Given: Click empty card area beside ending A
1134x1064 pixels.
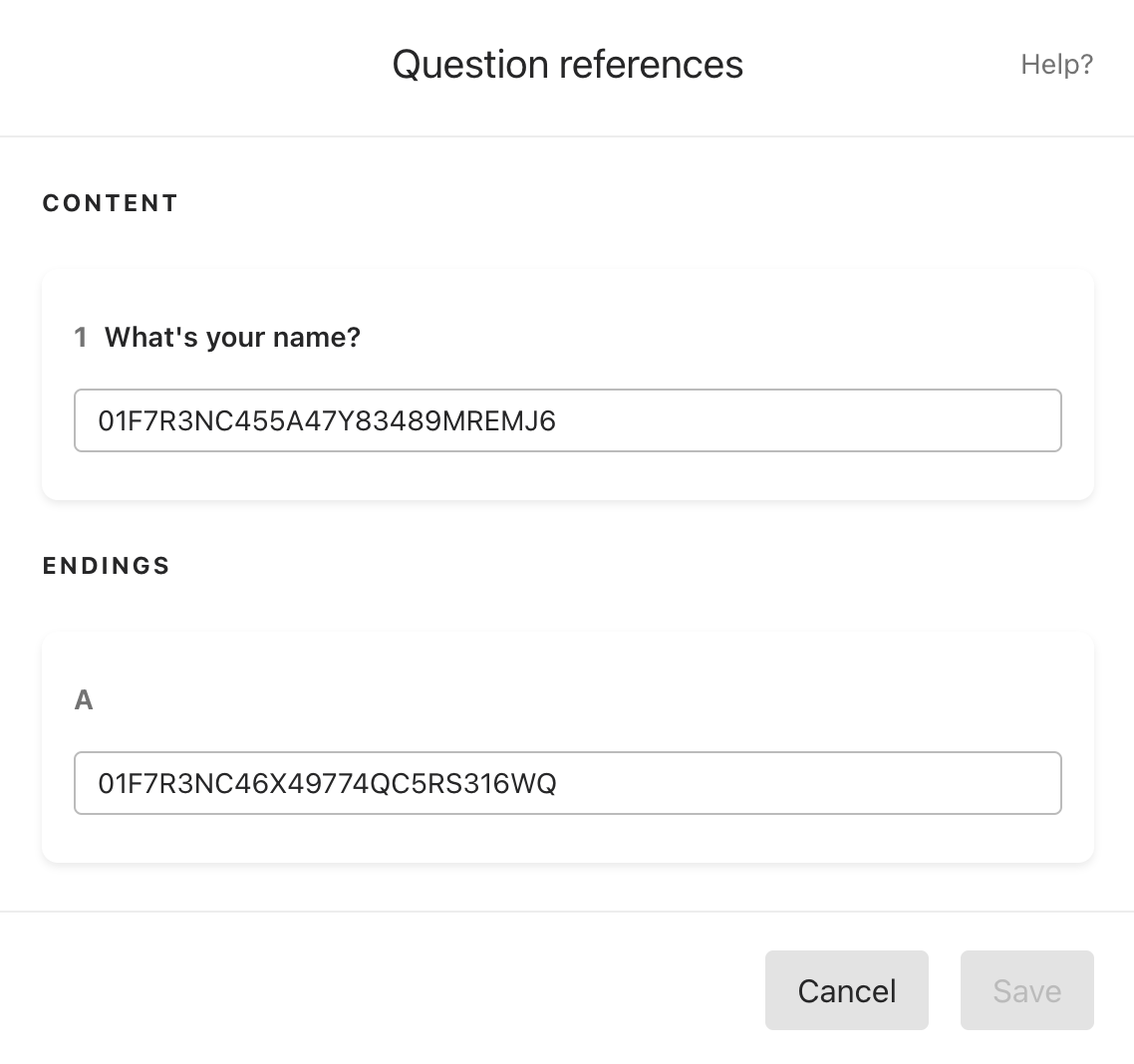Looking at the screenshot, I should tap(579, 699).
